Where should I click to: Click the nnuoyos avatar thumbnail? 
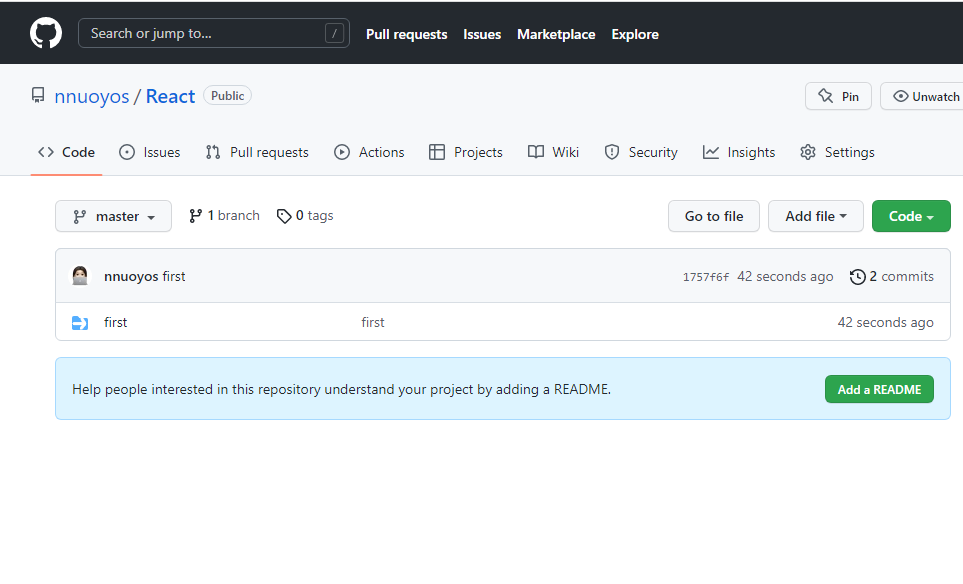point(80,276)
